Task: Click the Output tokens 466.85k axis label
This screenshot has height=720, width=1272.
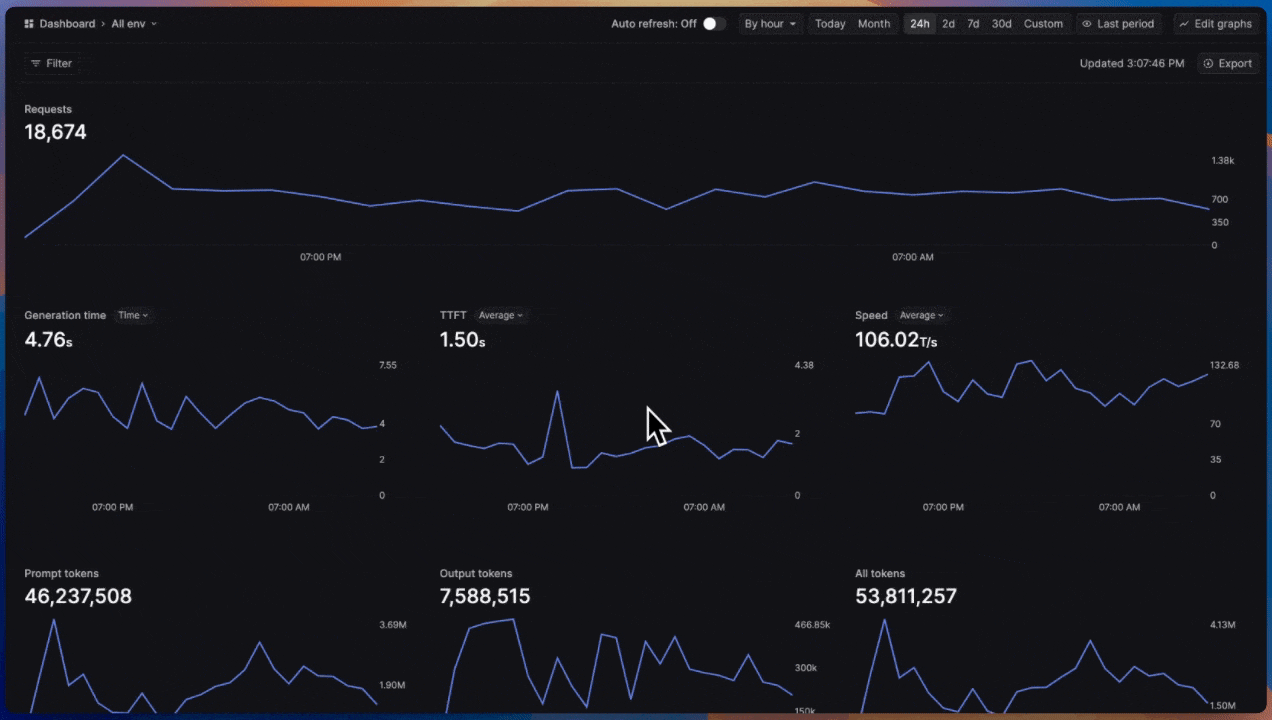Action: coord(812,625)
